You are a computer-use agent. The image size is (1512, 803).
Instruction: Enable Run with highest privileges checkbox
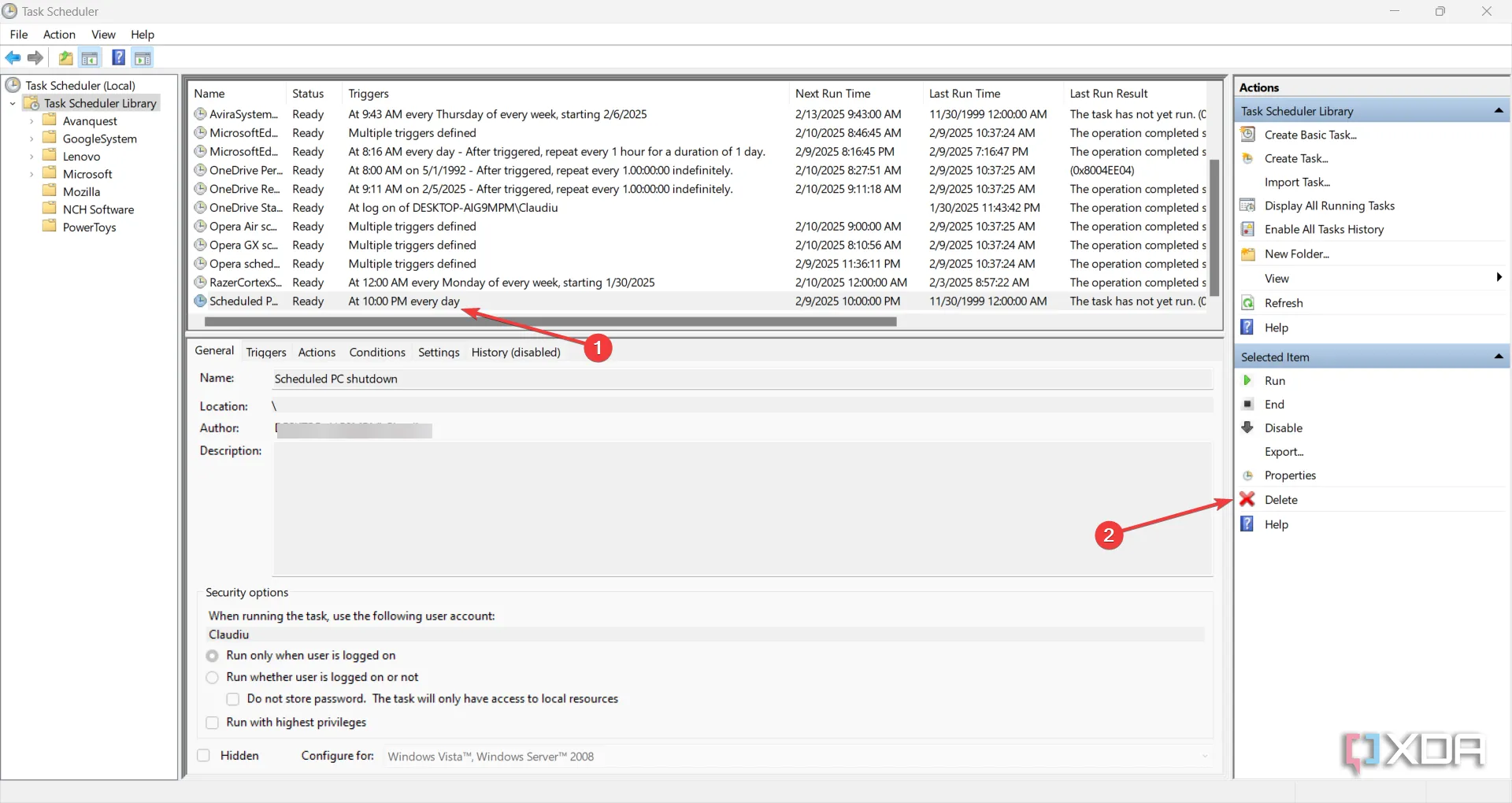click(x=212, y=723)
